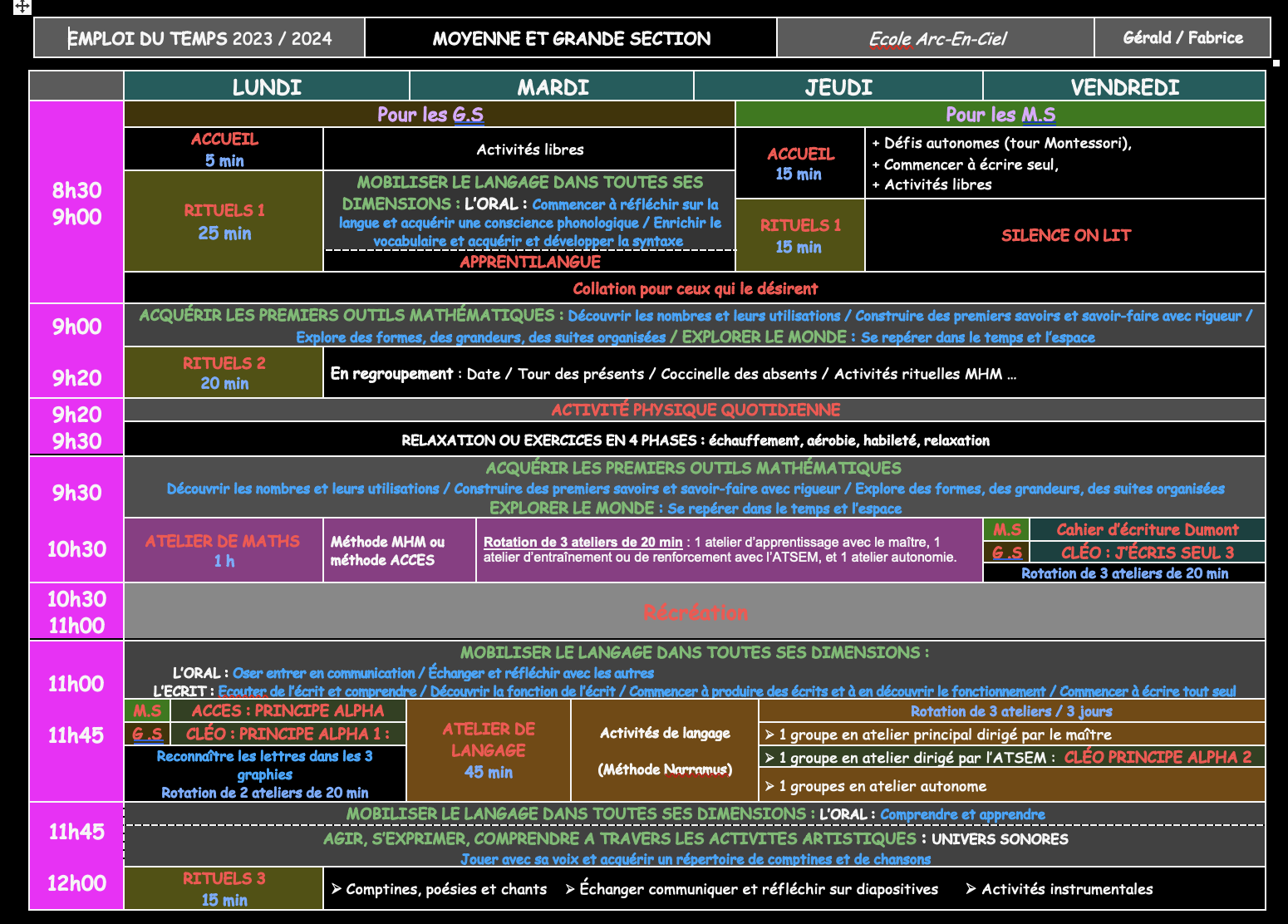Select the "Gérald / Fabrice" cell
The width and height of the screenshot is (1288, 924).
(1182, 37)
